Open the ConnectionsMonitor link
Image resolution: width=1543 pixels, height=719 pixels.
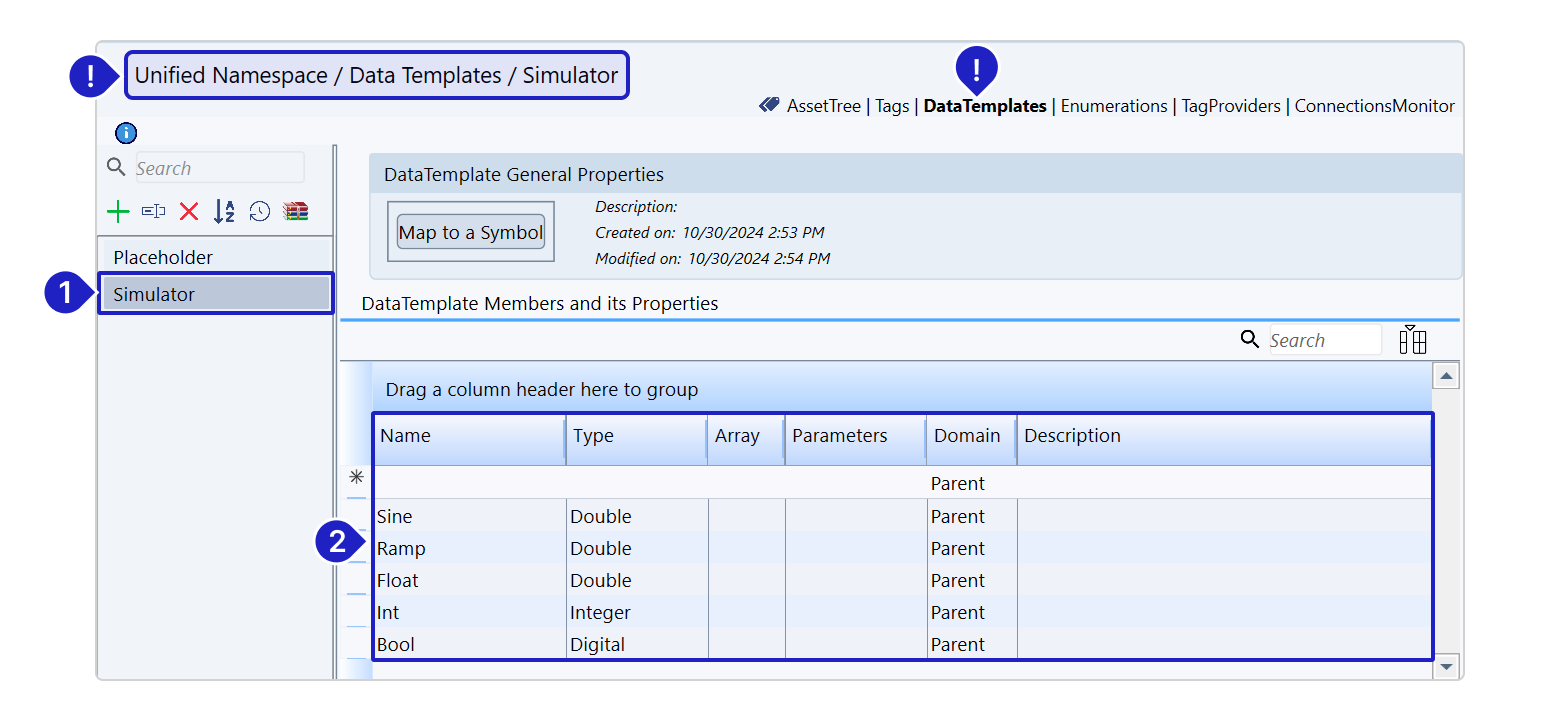point(1374,106)
